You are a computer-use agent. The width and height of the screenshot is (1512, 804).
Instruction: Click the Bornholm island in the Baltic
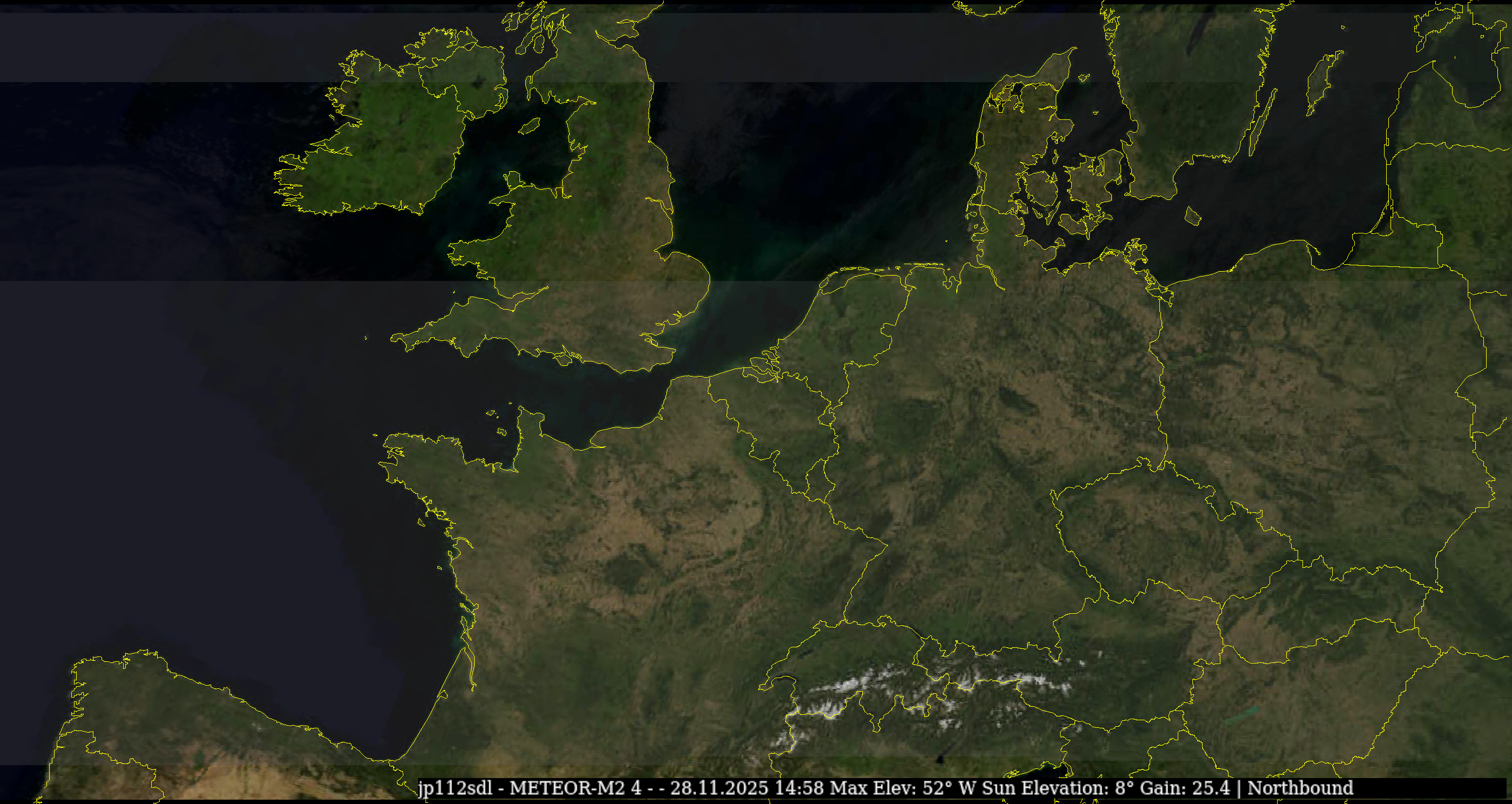coord(1192,216)
